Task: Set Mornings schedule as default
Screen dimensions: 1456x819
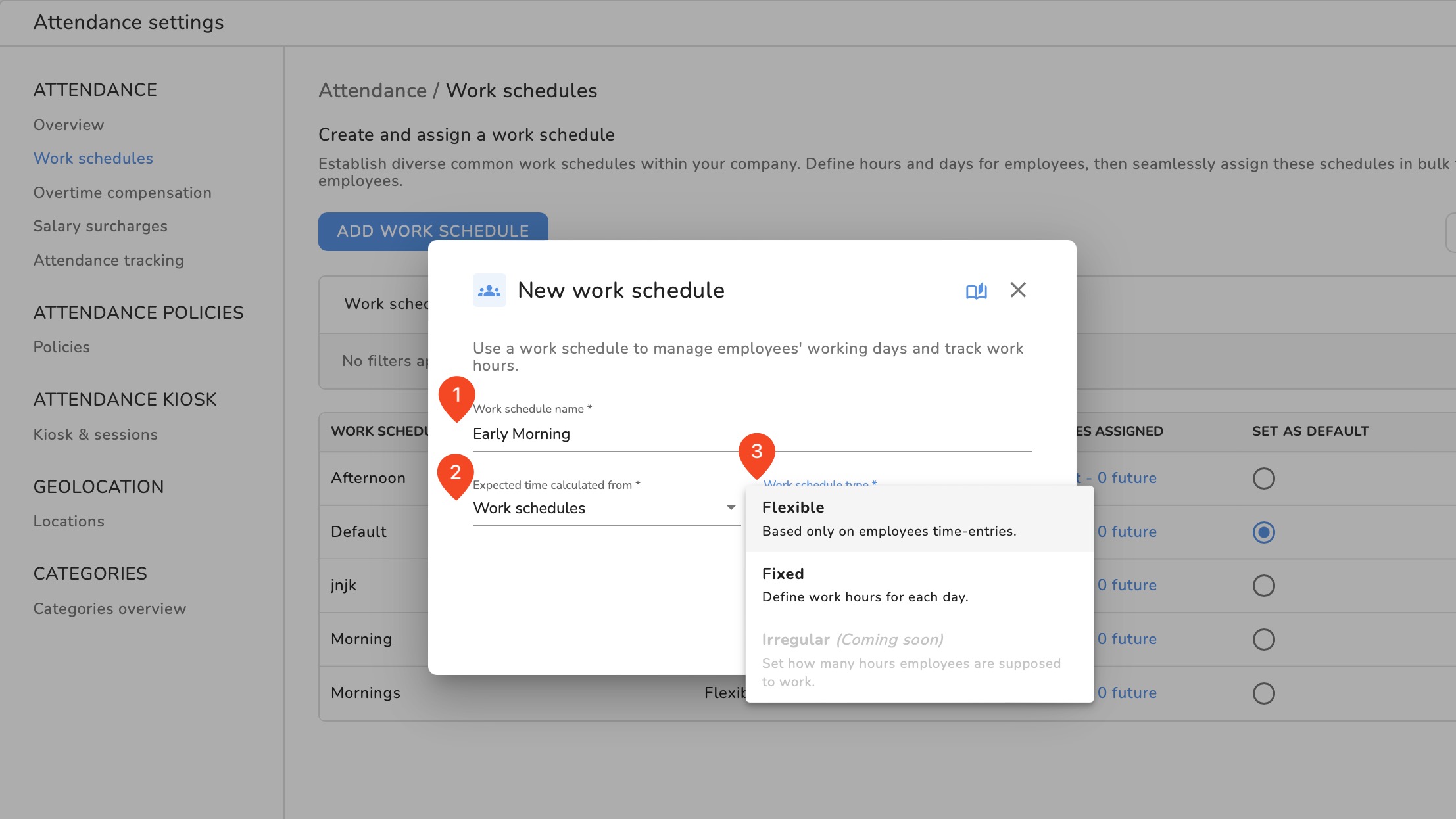Action: [1263, 693]
